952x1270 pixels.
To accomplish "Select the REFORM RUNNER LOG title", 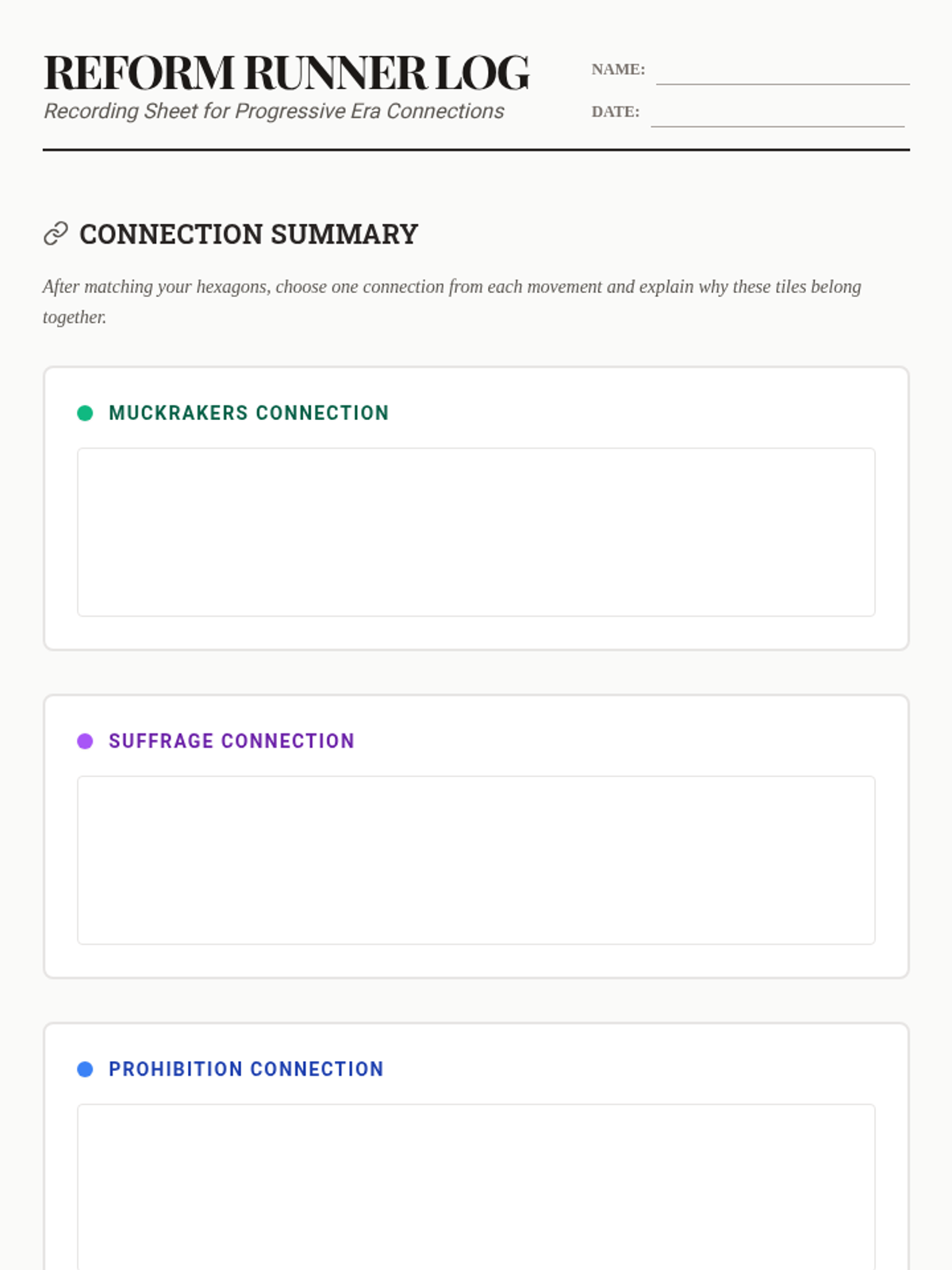I will tap(286, 73).
